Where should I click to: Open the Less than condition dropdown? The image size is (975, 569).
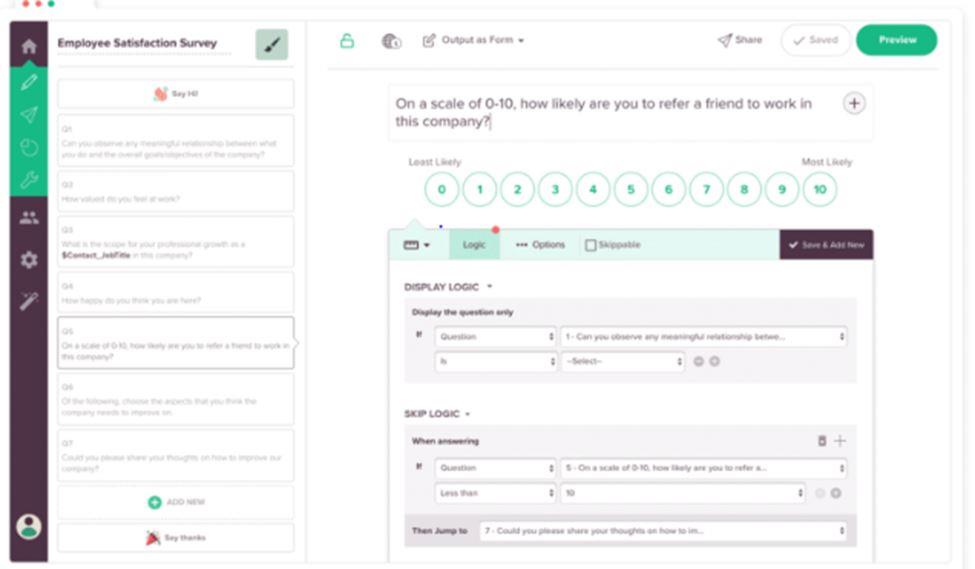click(x=494, y=493)
